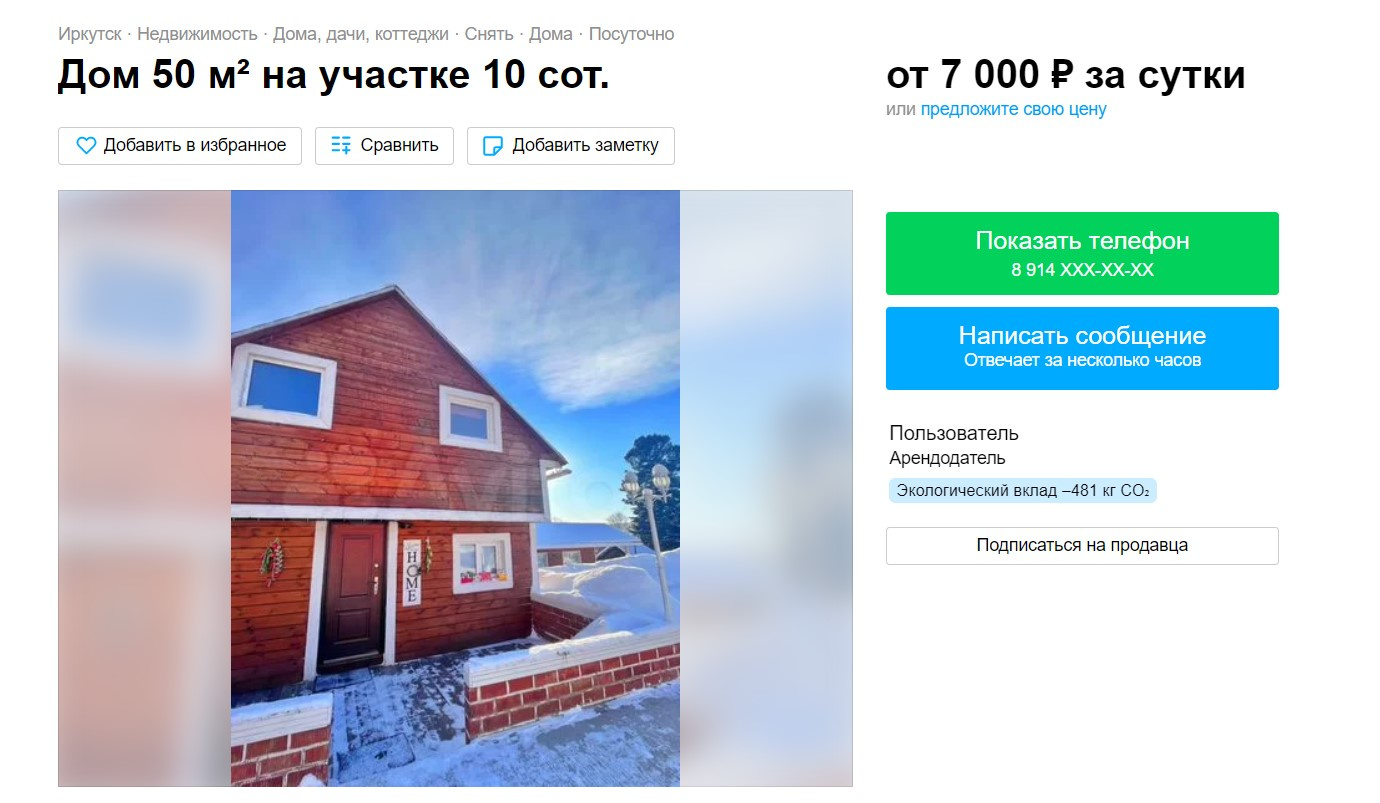Open Посуточно breadcrumb link
Screen dimensions: 1380x803
631,34
